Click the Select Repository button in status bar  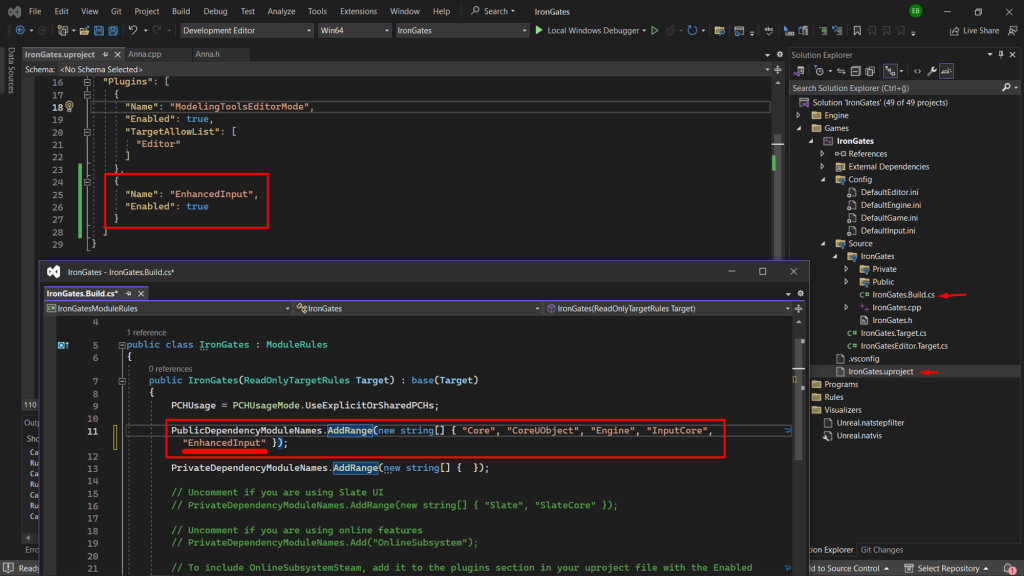coord(948,568)
